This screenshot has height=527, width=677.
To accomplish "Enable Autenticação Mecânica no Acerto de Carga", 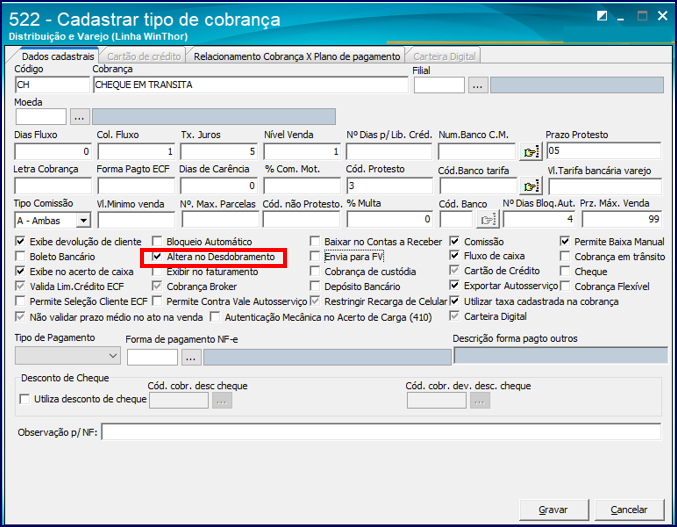I will point(215,317).
